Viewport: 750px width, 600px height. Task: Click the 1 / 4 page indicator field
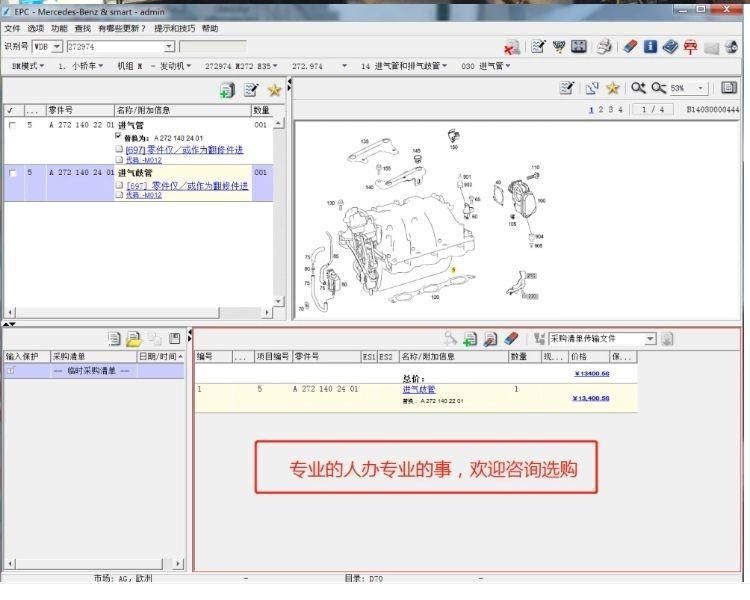(652, 110)
